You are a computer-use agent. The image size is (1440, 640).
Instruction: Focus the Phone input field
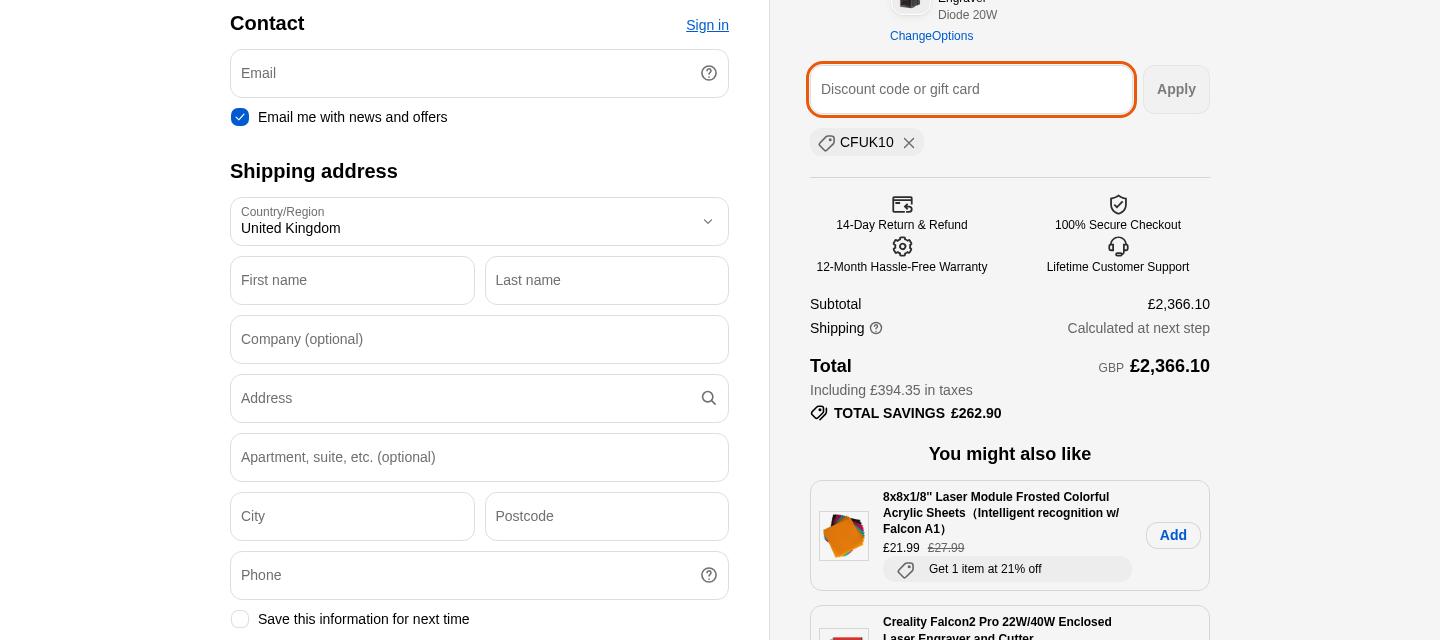(479, 575)
